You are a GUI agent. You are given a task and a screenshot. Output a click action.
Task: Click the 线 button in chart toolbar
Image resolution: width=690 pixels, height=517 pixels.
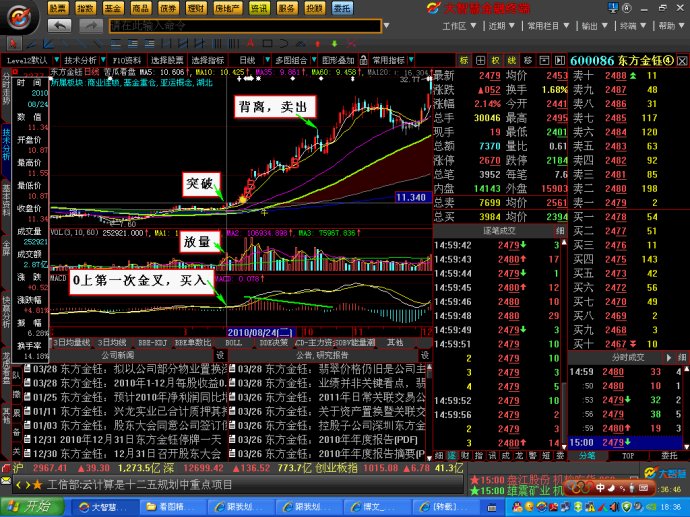click(x=512, y=60)
